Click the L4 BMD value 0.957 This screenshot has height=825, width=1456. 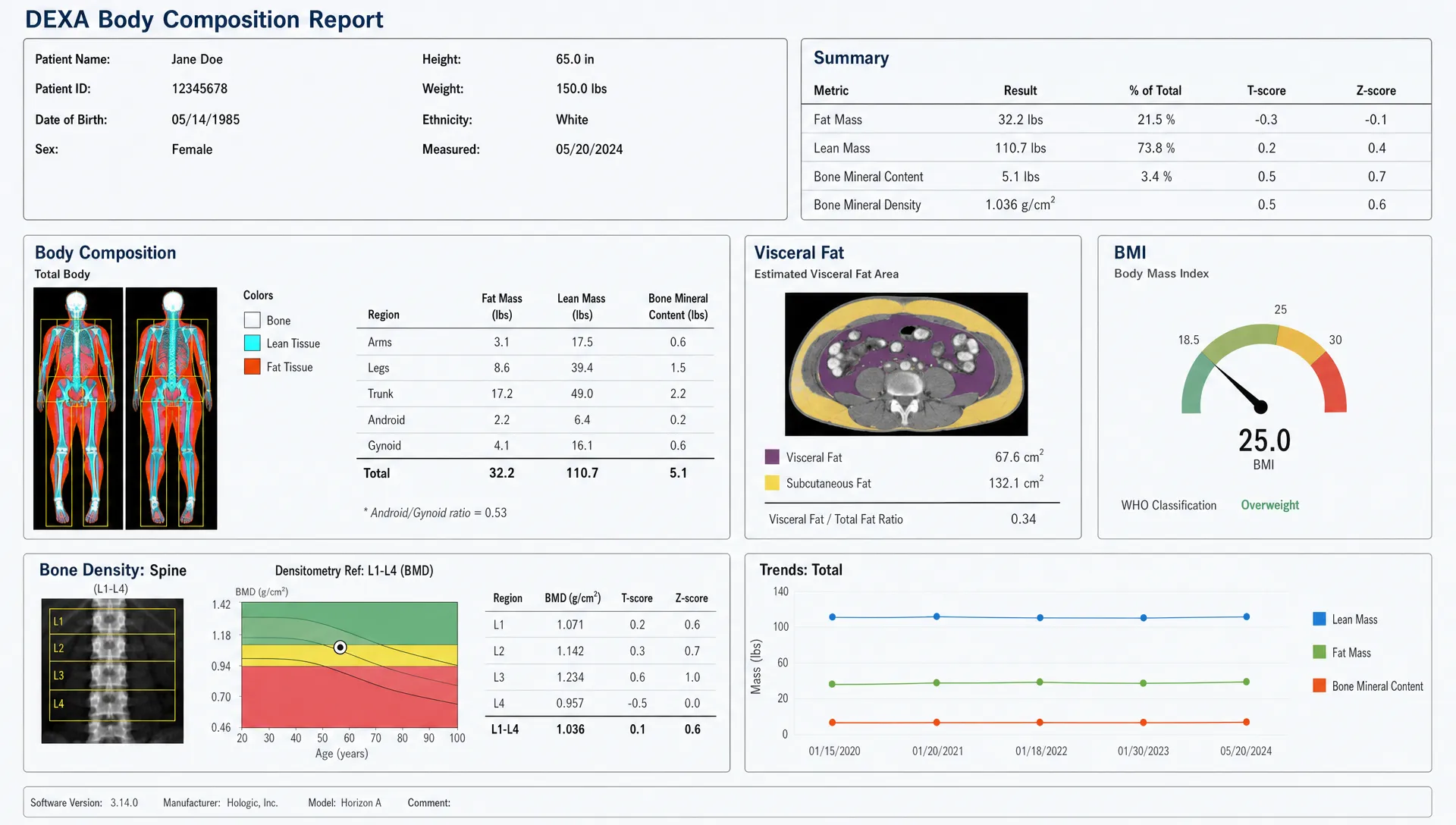pyautogui.click(x=570, y=704)
